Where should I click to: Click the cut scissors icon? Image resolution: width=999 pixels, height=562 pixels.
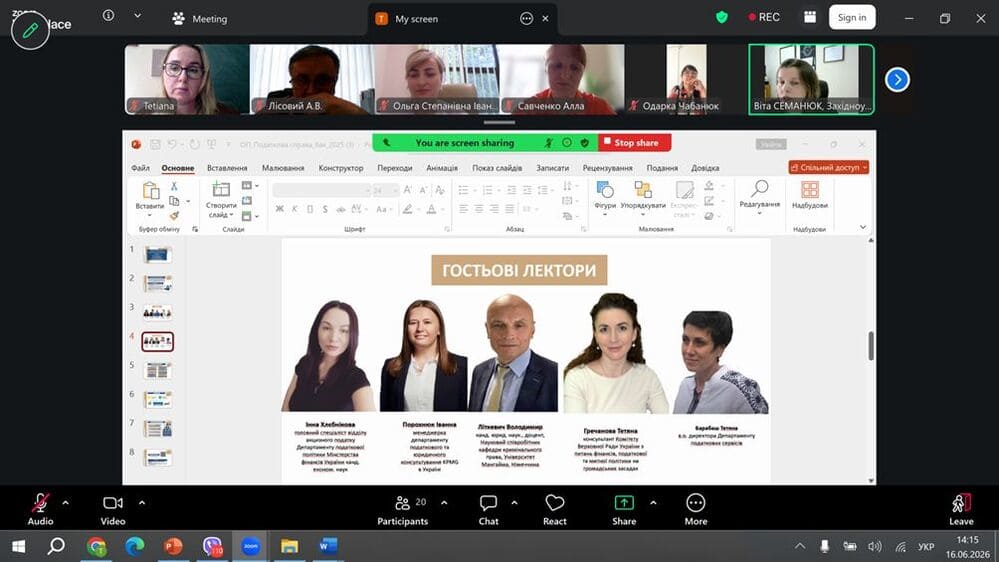[x=174, y=186]
